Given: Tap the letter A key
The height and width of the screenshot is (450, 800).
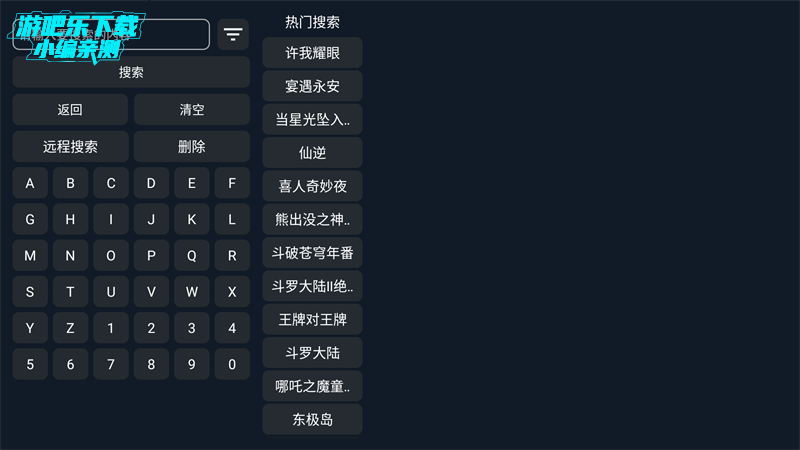Looking at the screenshot, I should 30,184.
